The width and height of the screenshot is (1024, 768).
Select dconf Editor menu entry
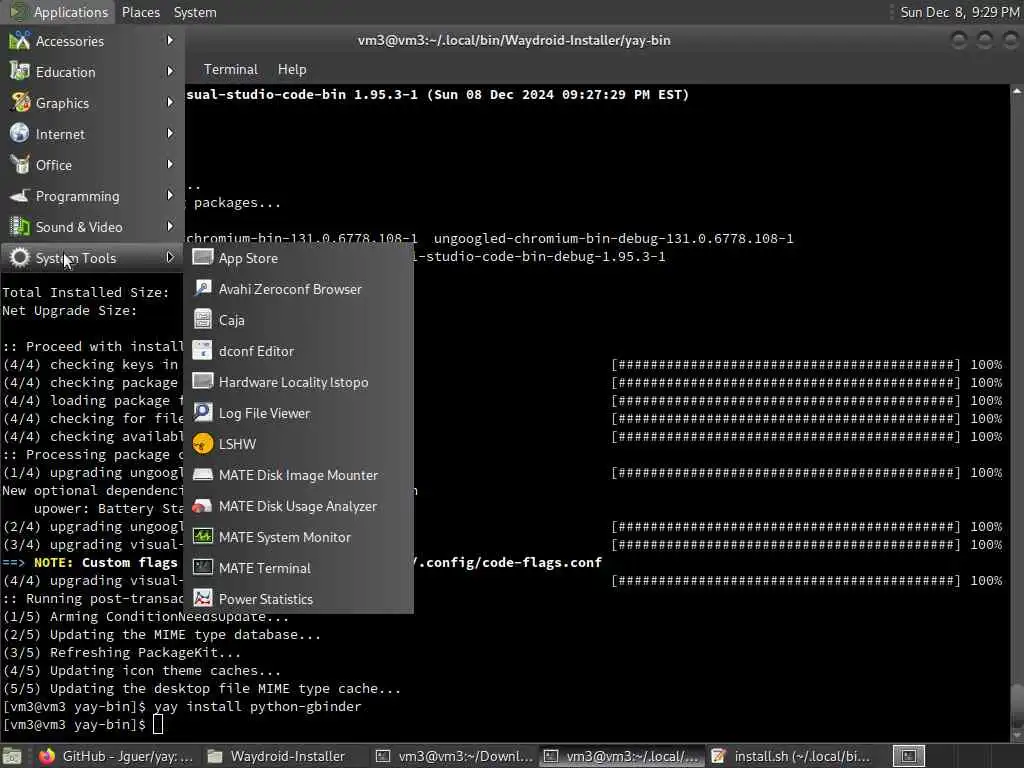[299, 351]
